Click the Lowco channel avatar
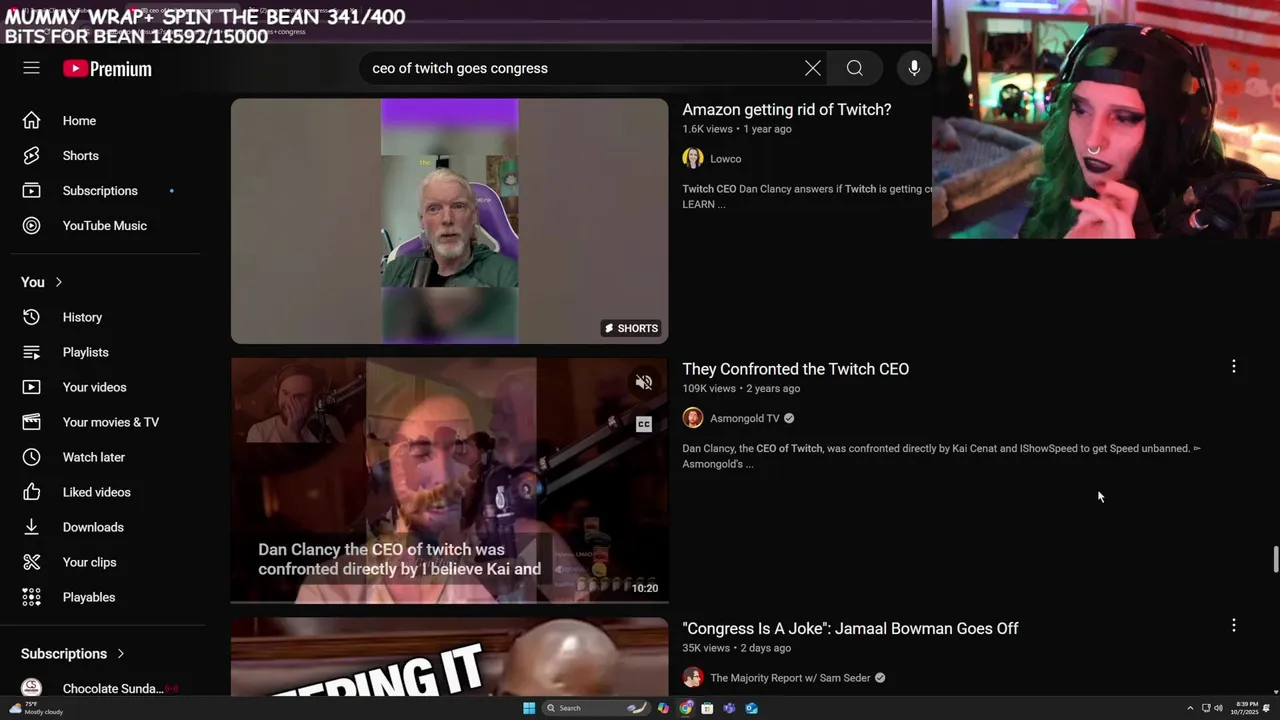 coord(693,159)
